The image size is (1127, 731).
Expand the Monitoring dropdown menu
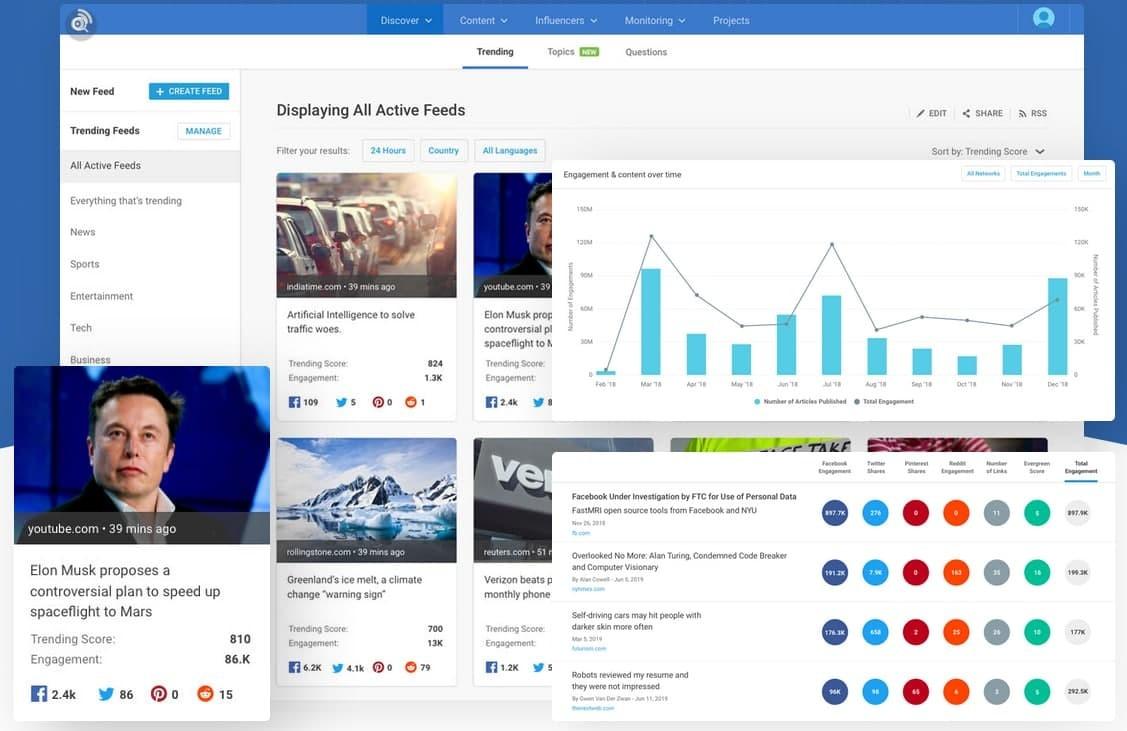655,20
